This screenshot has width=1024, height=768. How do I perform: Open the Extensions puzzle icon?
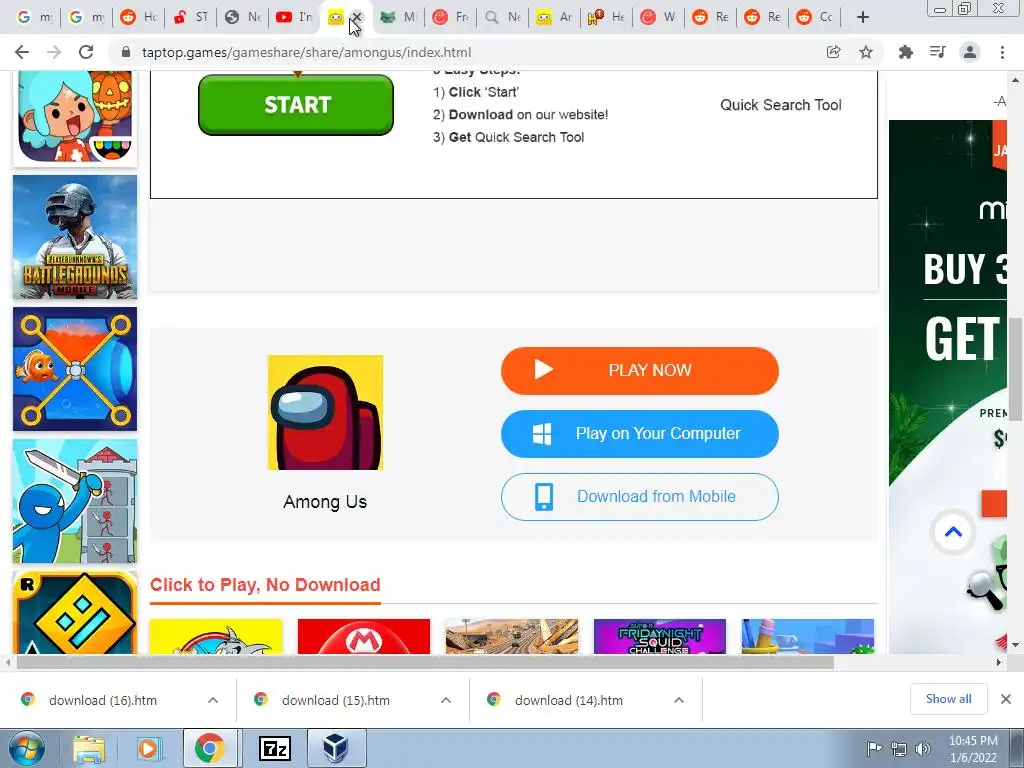click(x=906, y=52)
